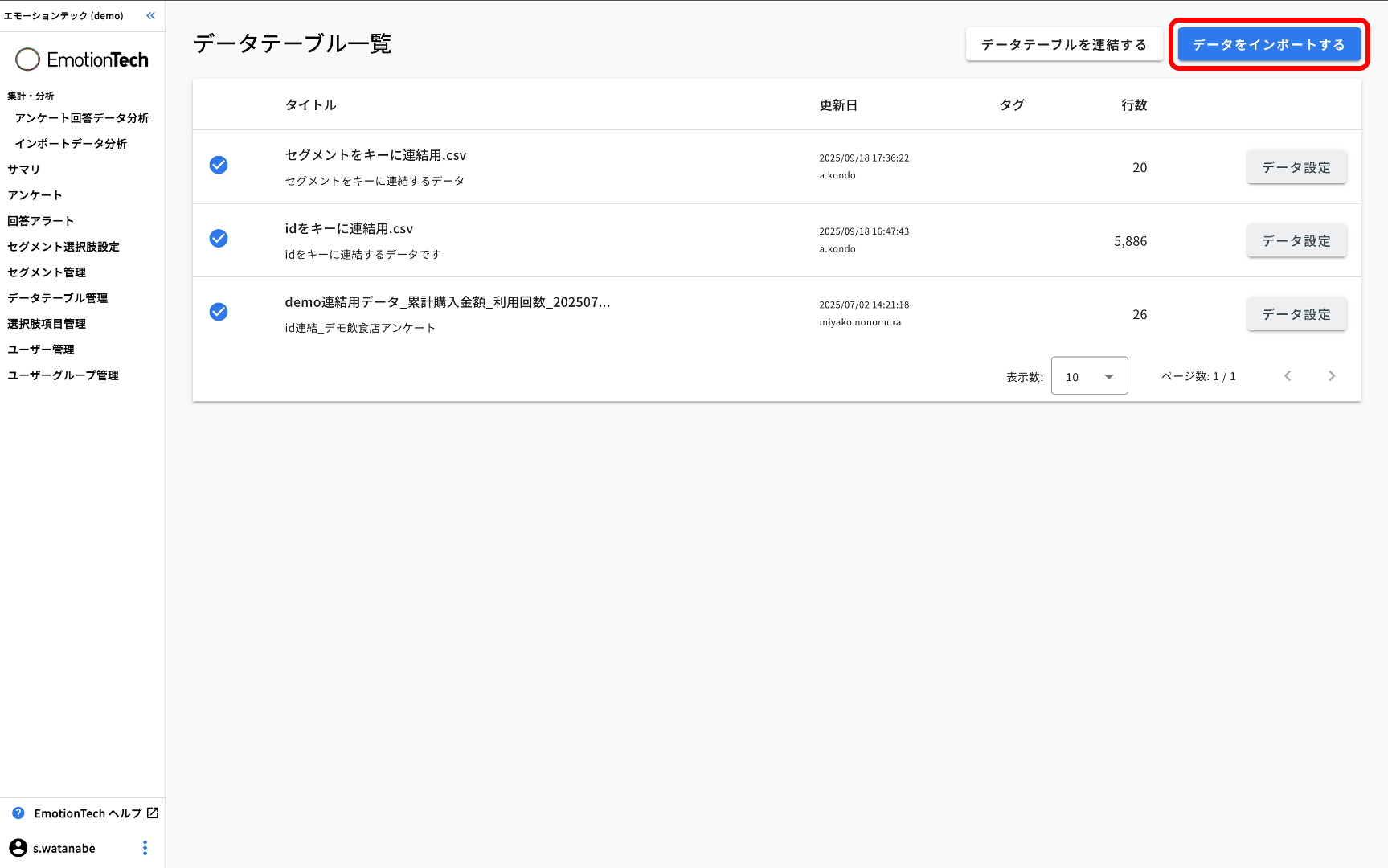The width and height of the screenshot is (1388, 868).
Task: Click the タイトル column header
Action: [x=311, y=105]
